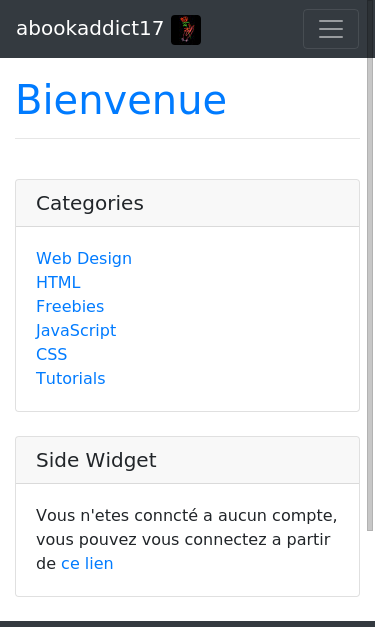Open the Bienvenue heading link

(x=121, y=100)
